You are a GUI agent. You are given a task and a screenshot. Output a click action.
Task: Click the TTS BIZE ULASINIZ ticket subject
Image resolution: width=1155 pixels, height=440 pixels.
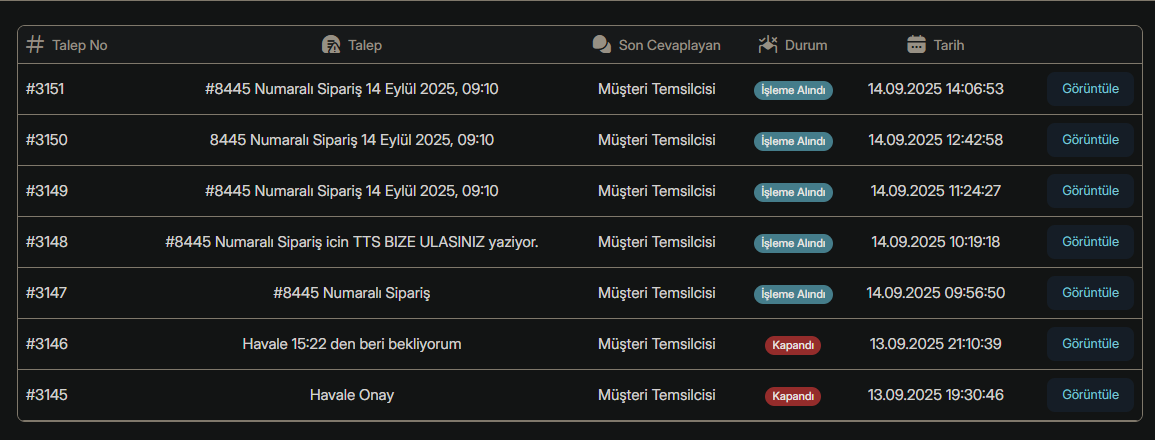351,242
